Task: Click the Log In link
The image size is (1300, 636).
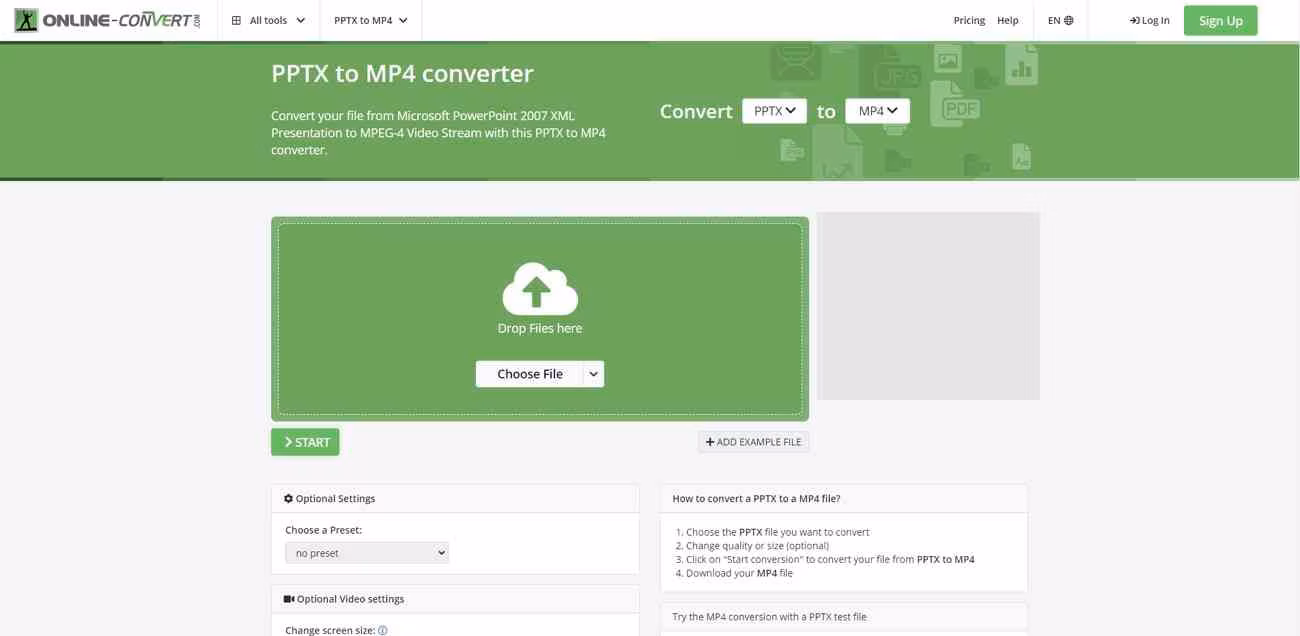Action: (1149, 20)
